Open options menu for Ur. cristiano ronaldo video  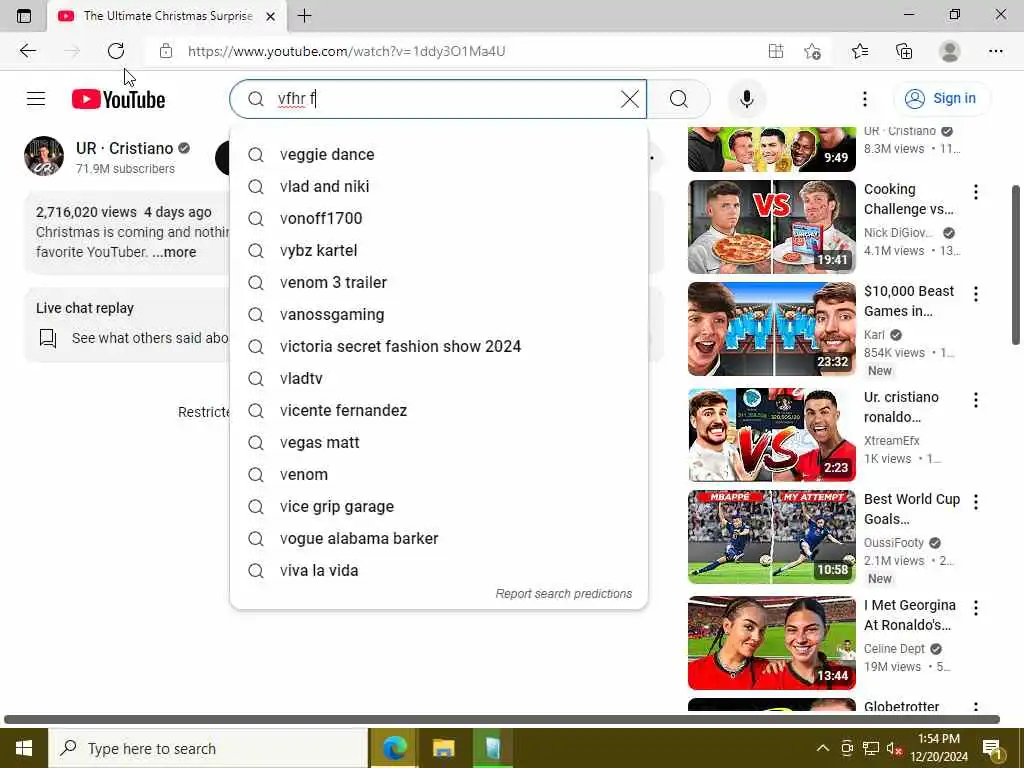(976, 400)
